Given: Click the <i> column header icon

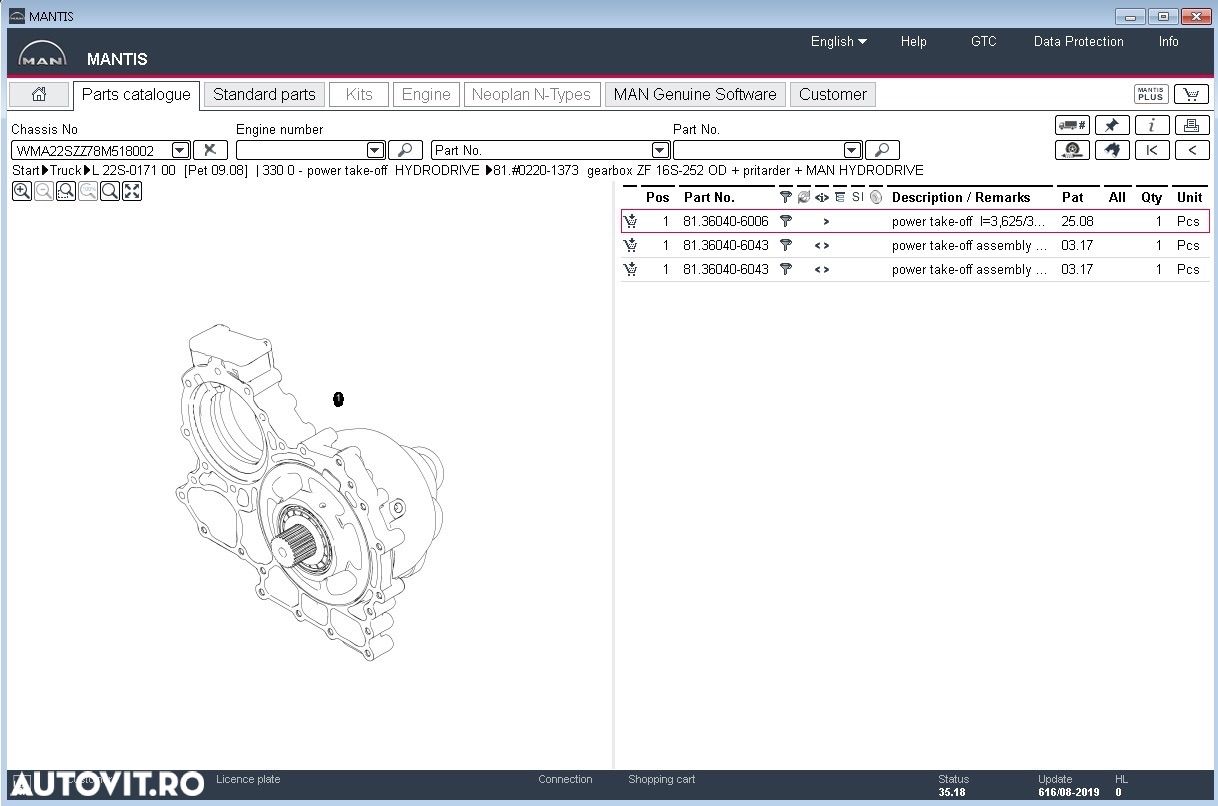Looking at the screenshot, I should coord(822,197).
